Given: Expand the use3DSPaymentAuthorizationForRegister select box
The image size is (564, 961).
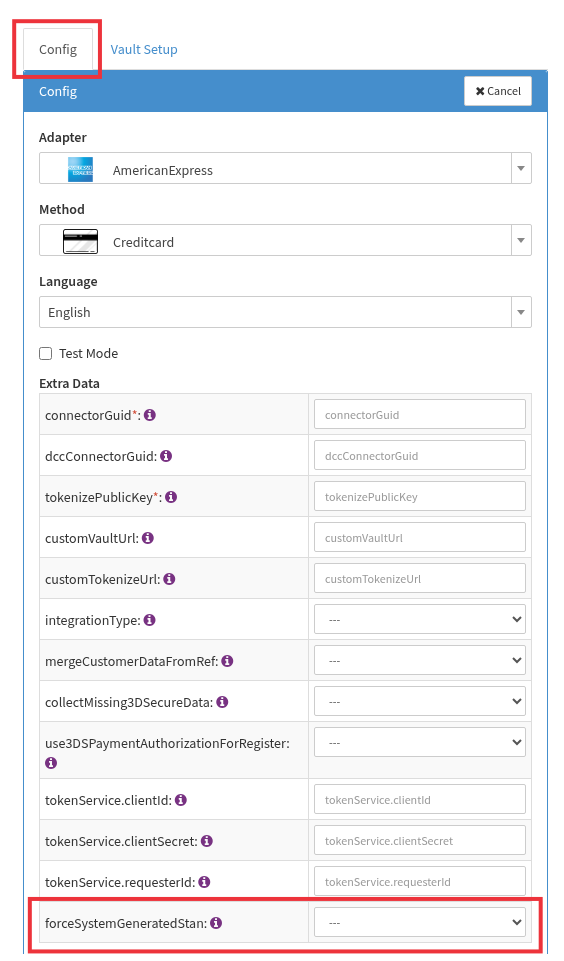Looking at the screenshot, I should (x=420, y=743).
